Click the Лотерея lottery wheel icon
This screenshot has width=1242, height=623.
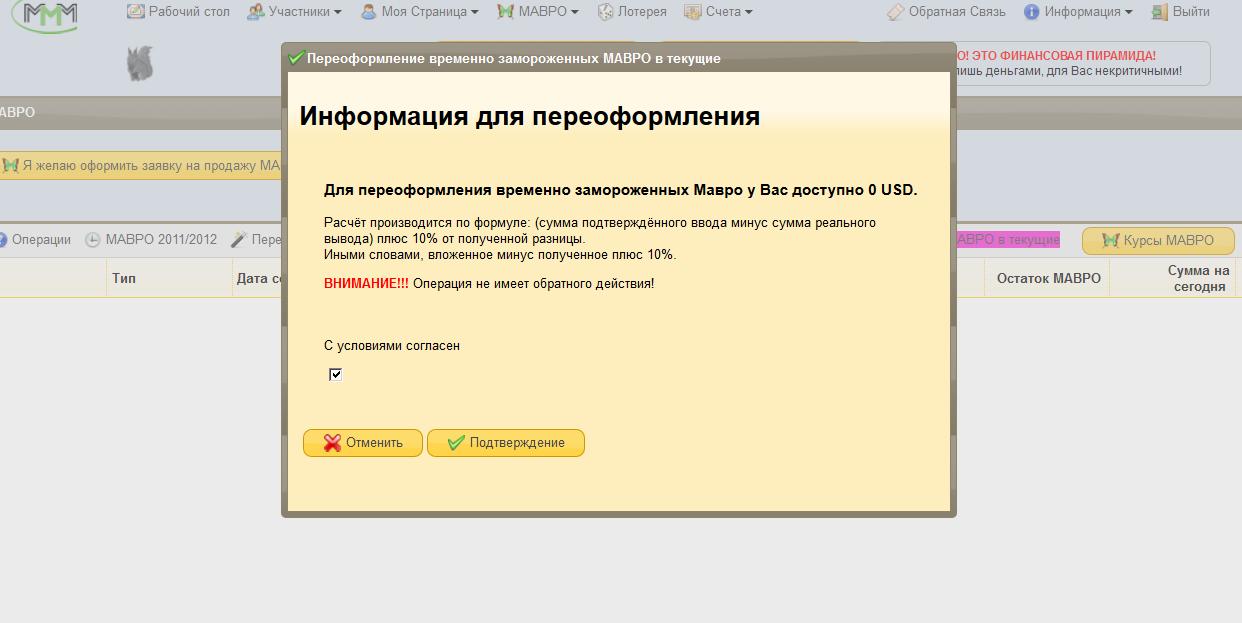coord(606,12)
